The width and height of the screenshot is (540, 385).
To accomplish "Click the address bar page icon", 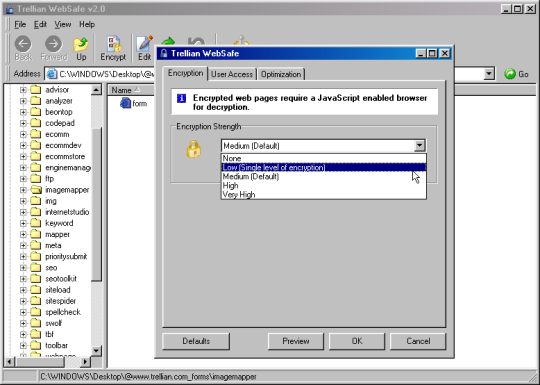I will tap(52, 74).
